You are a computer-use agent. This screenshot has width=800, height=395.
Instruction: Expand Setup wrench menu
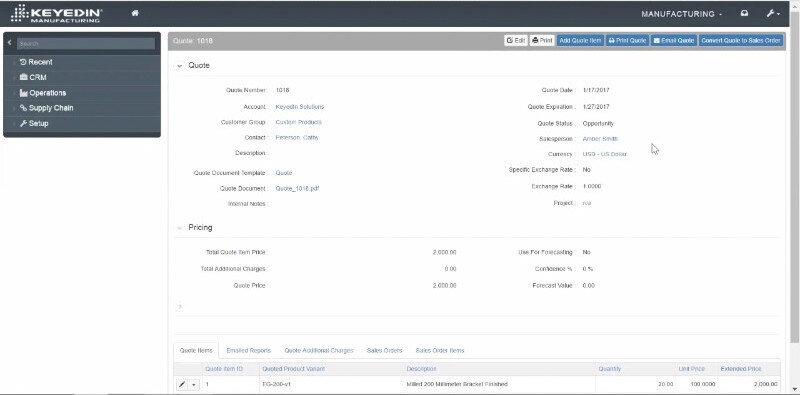coord(34,124)
